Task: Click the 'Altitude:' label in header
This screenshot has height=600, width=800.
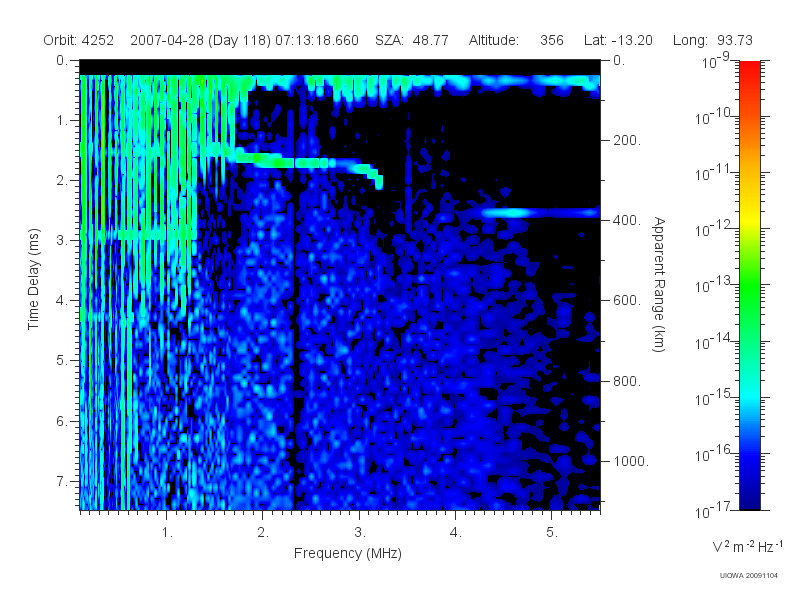Action: pos(494,40)
